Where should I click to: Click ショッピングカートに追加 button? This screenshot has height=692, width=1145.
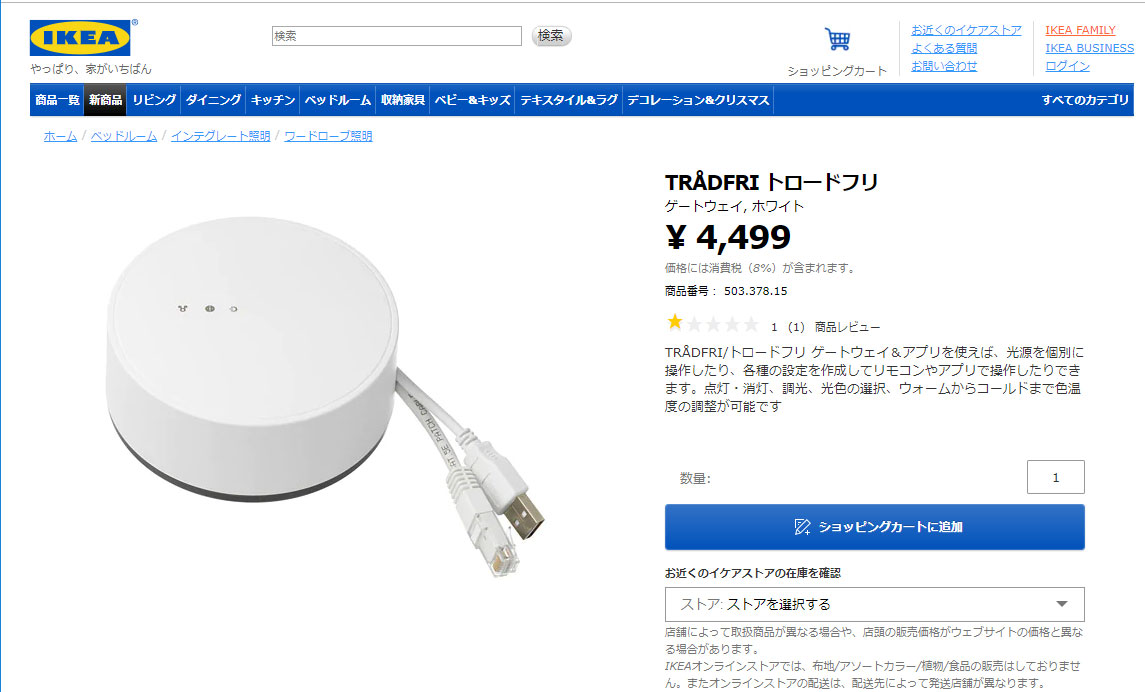874,527
